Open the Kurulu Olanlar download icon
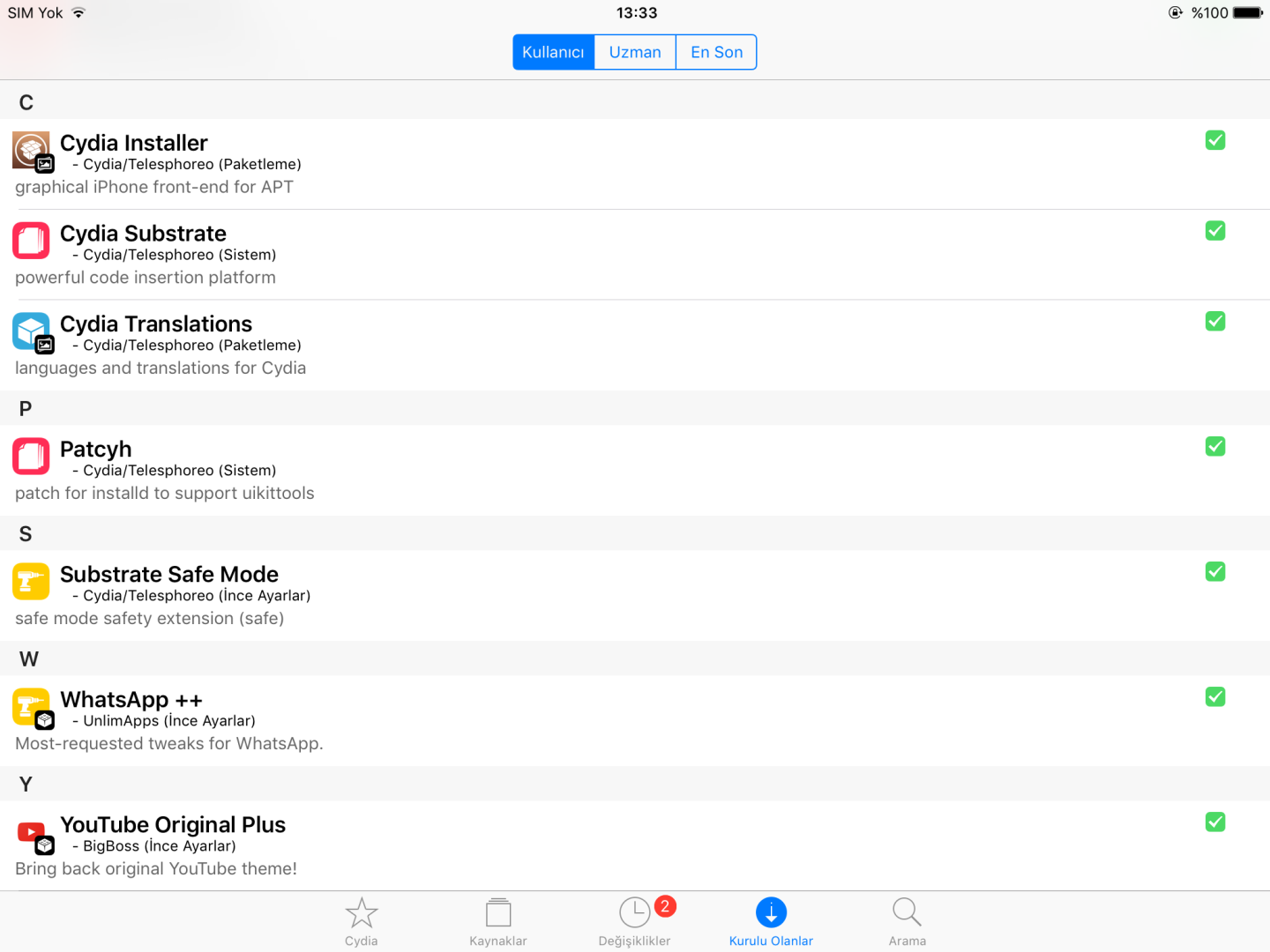Image resolution: width=1270 pixels, height=952 pixels. (771, 912)
